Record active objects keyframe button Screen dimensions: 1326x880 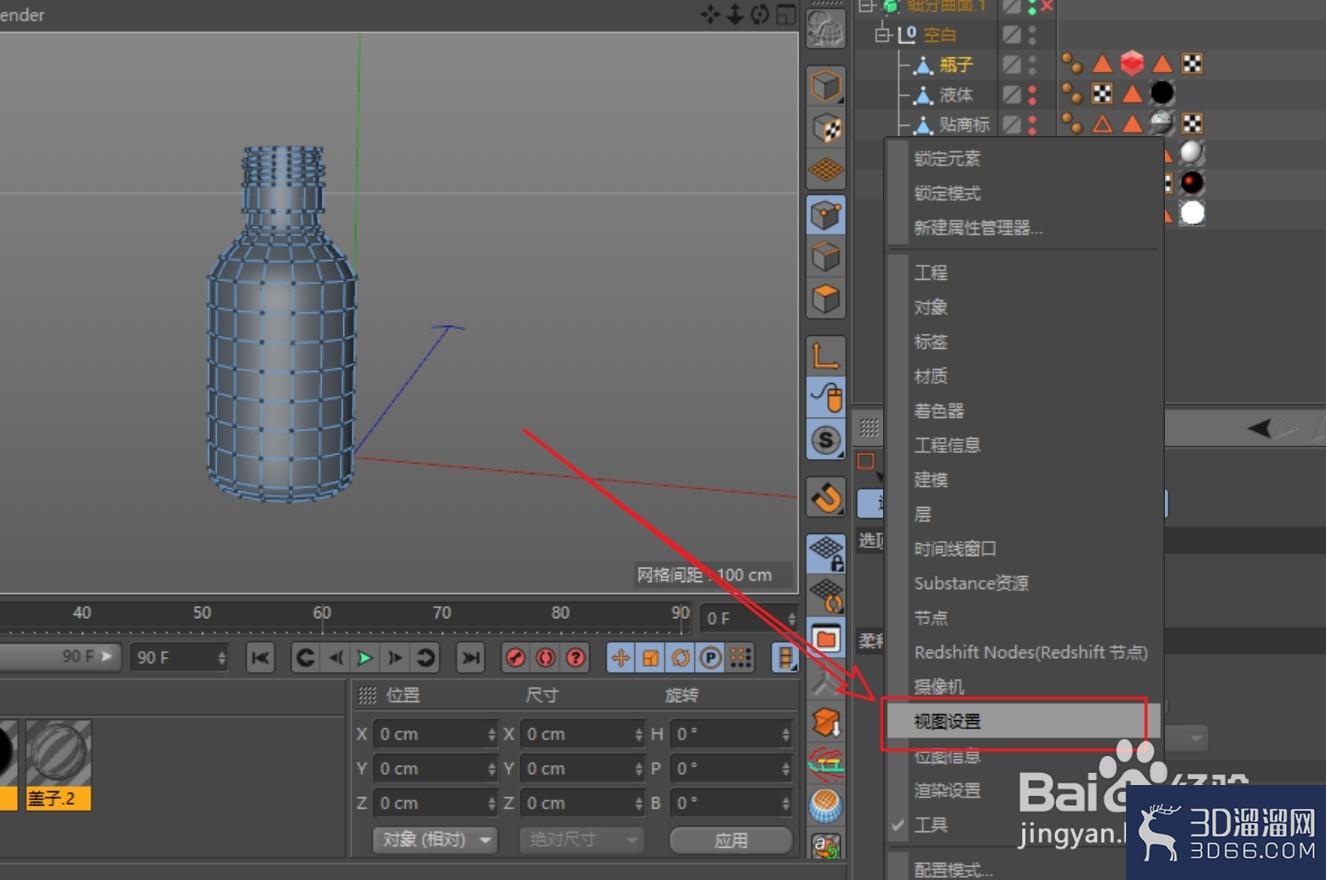pyautogui.click(x=516, y=657)
